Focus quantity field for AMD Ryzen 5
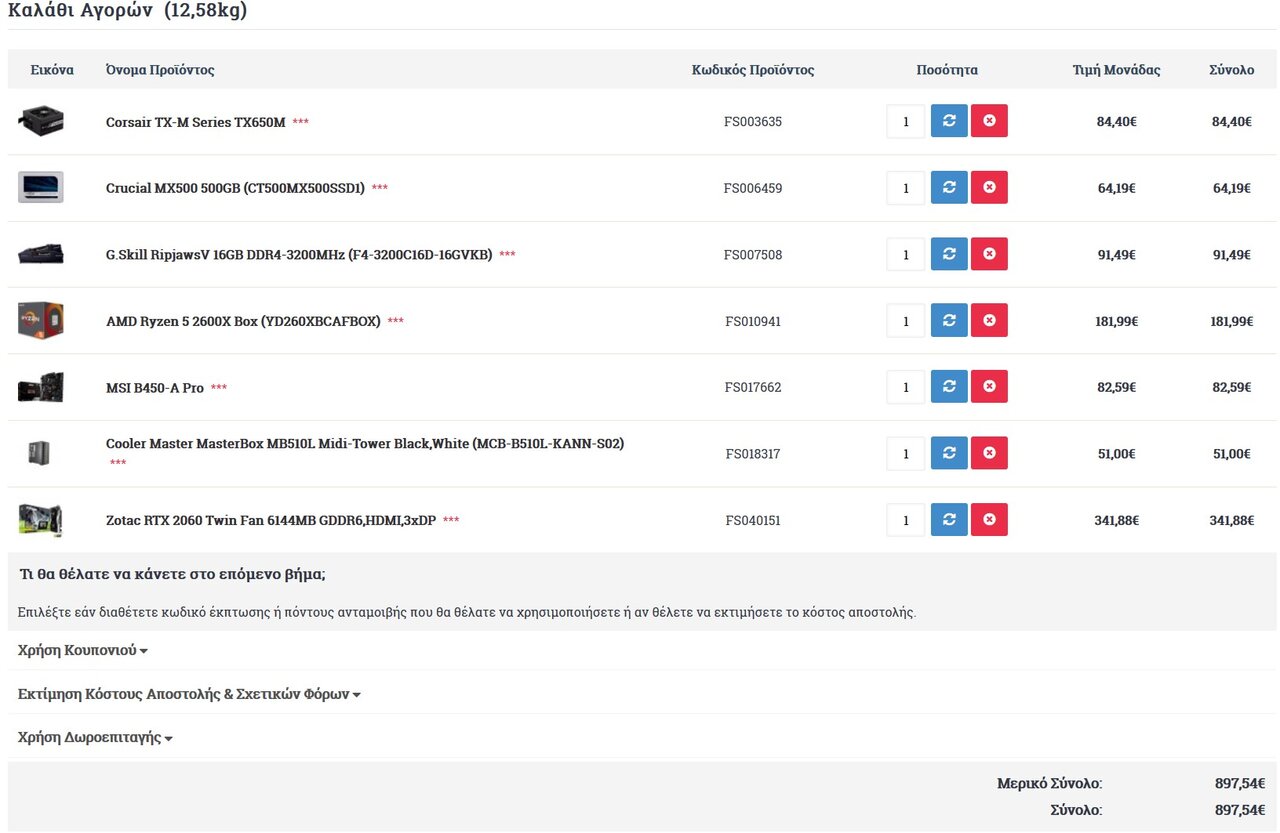This screenshot has height=833, width=1280. click(x=906, y=320)
